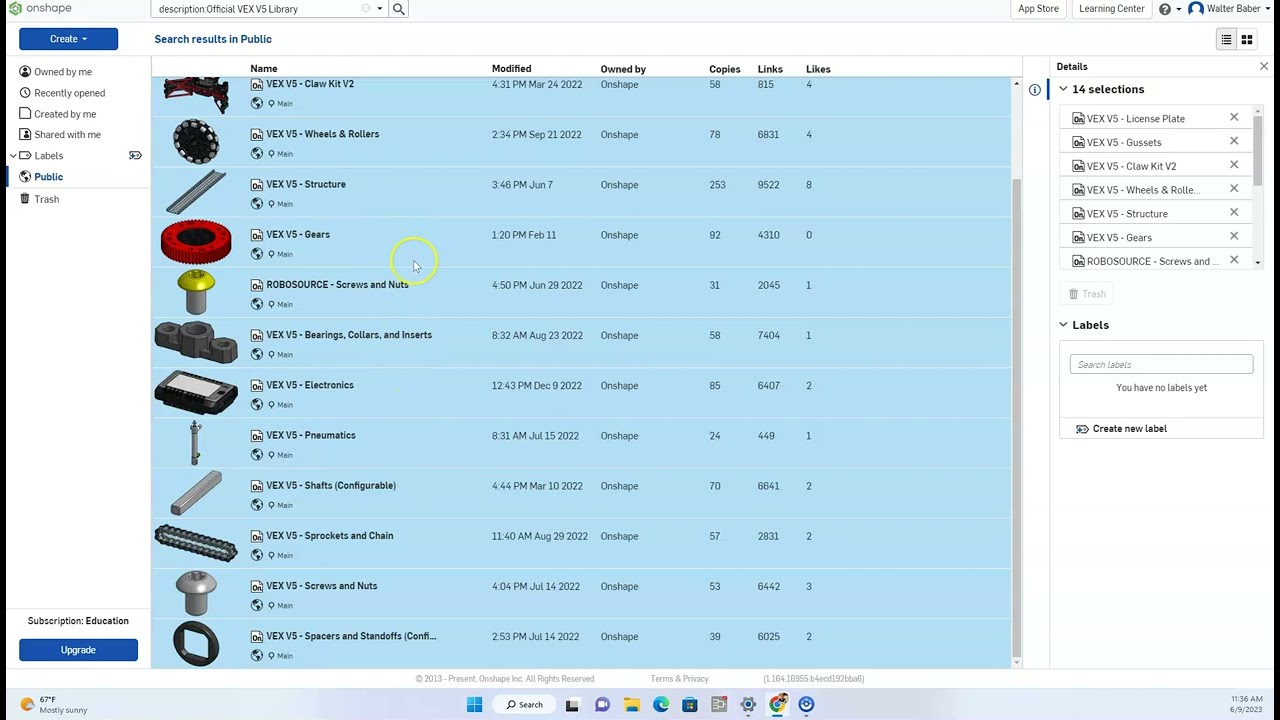
Task: Open VEX V5 - Wheels & Rollers document
Action: pos(322,134)
